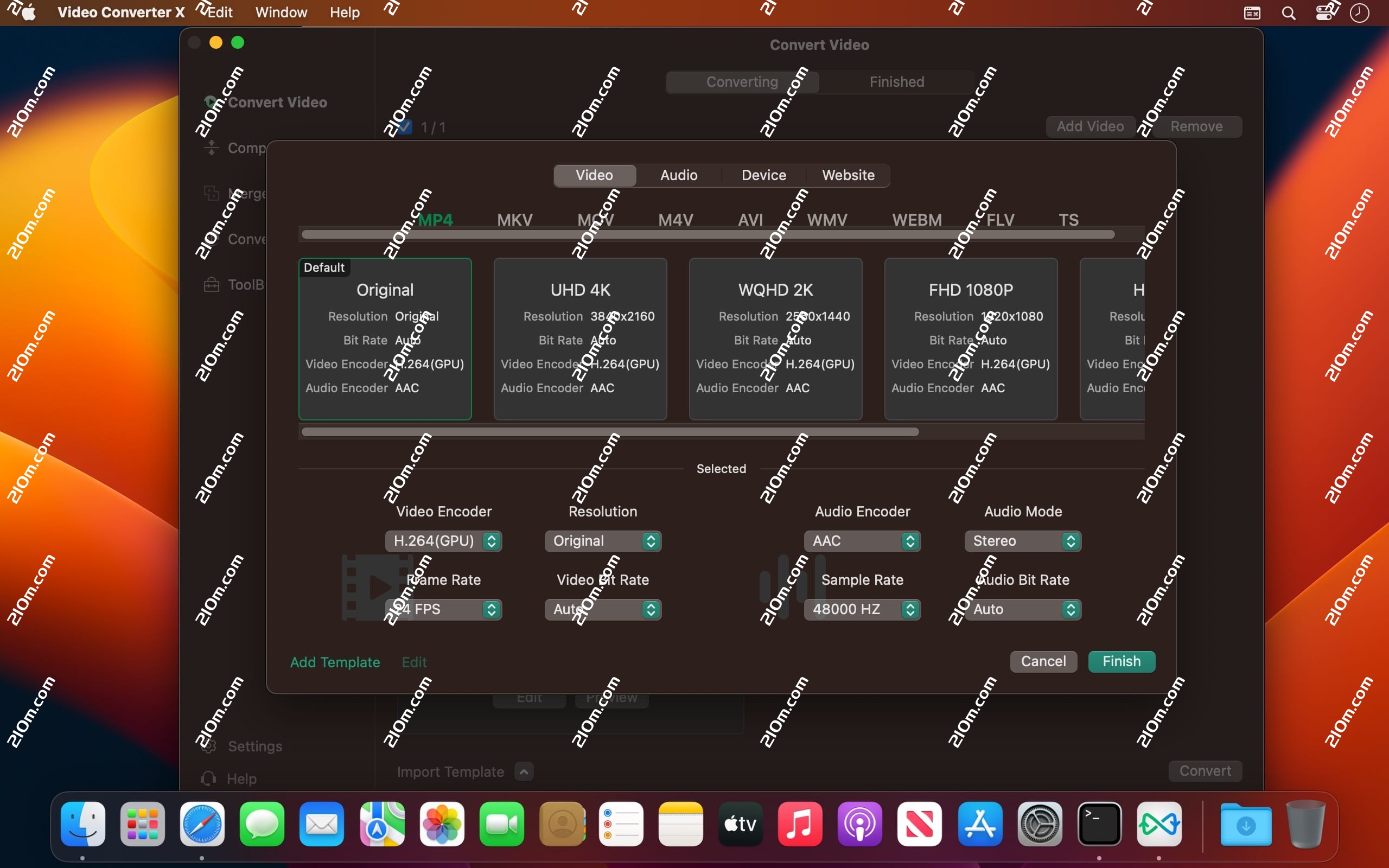Click the Finish button
The width and height of the screenshot is (1389, 868).
[x=1120, y=661]
